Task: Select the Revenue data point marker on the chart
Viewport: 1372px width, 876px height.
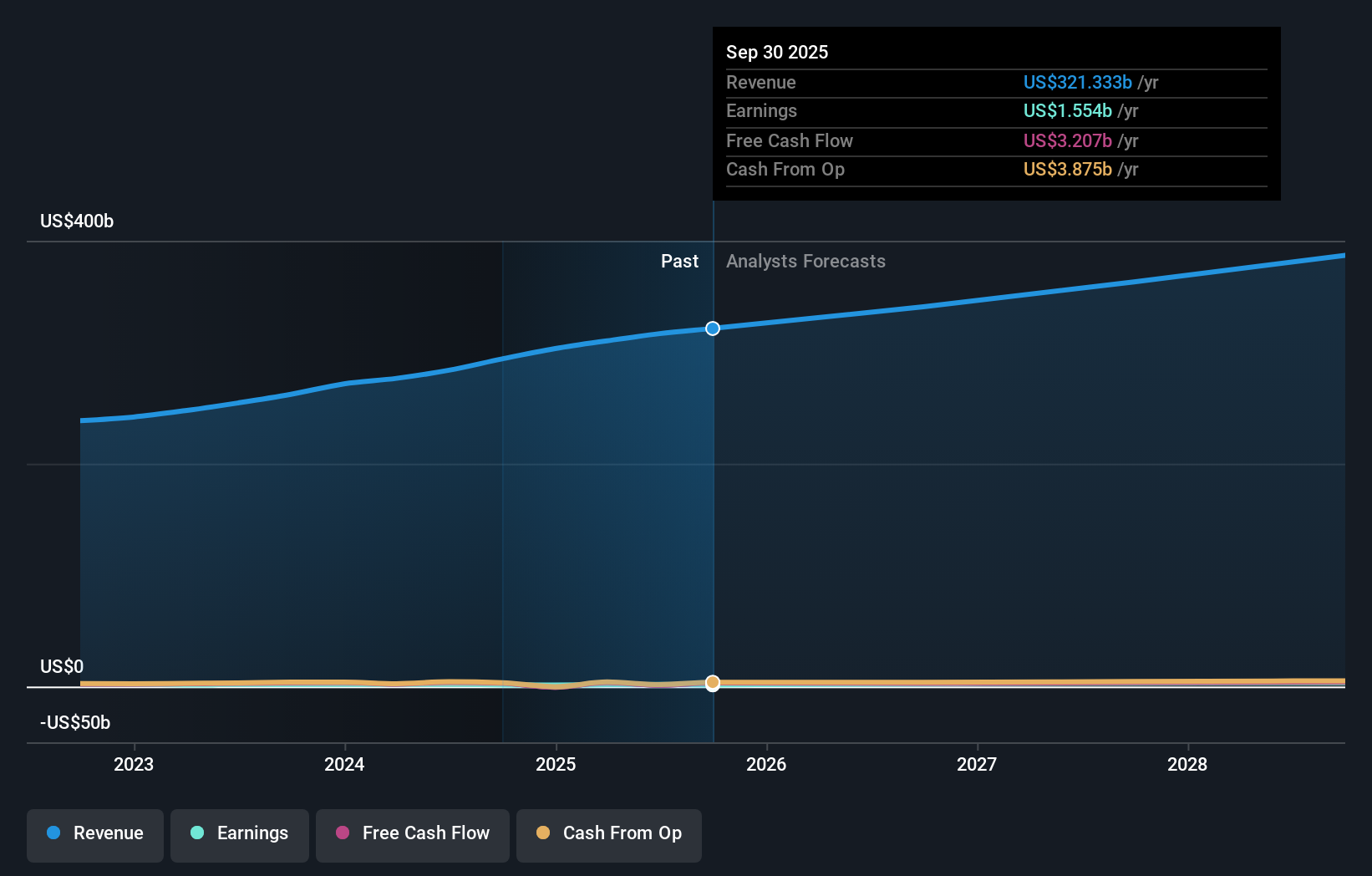Action: click(712, 328)
